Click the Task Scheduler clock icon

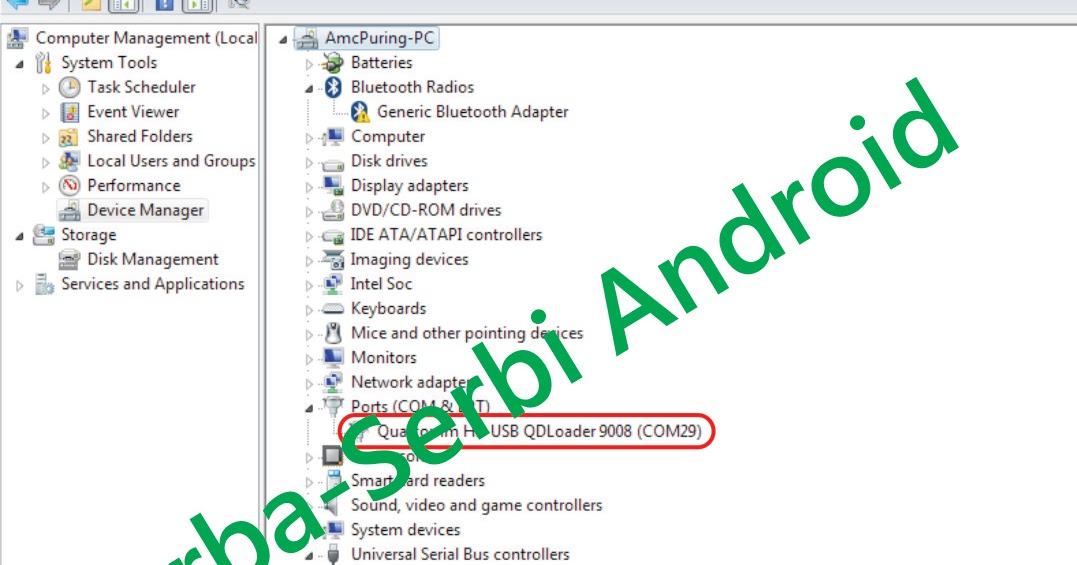(69, 88)
